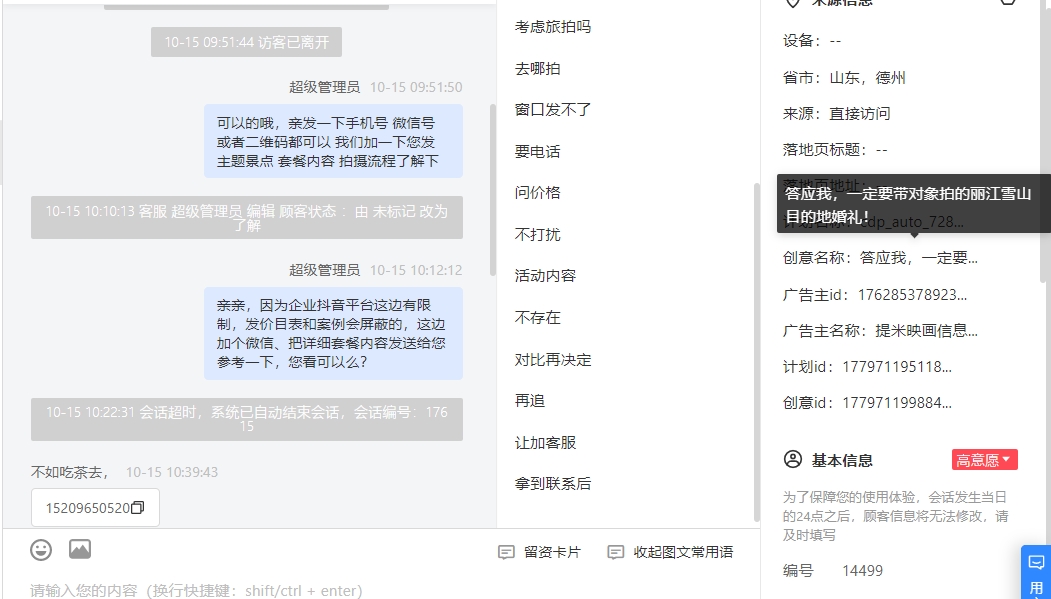The width and height of the screenshot is (1051, 599).
Task: Click the 落地页标题 field row
Action: (x=835, y=150)
